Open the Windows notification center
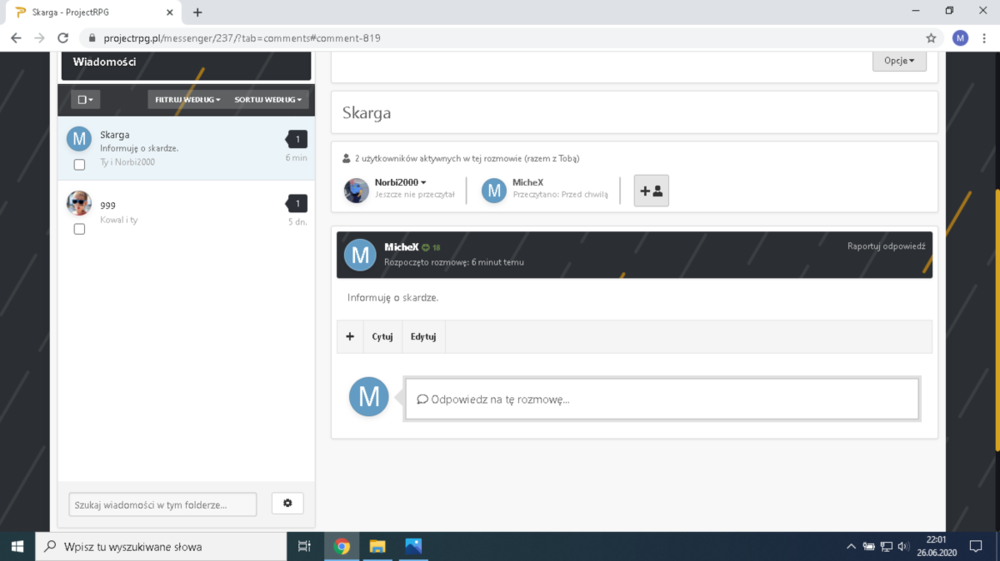1000x561 pixels. point(976,546)
